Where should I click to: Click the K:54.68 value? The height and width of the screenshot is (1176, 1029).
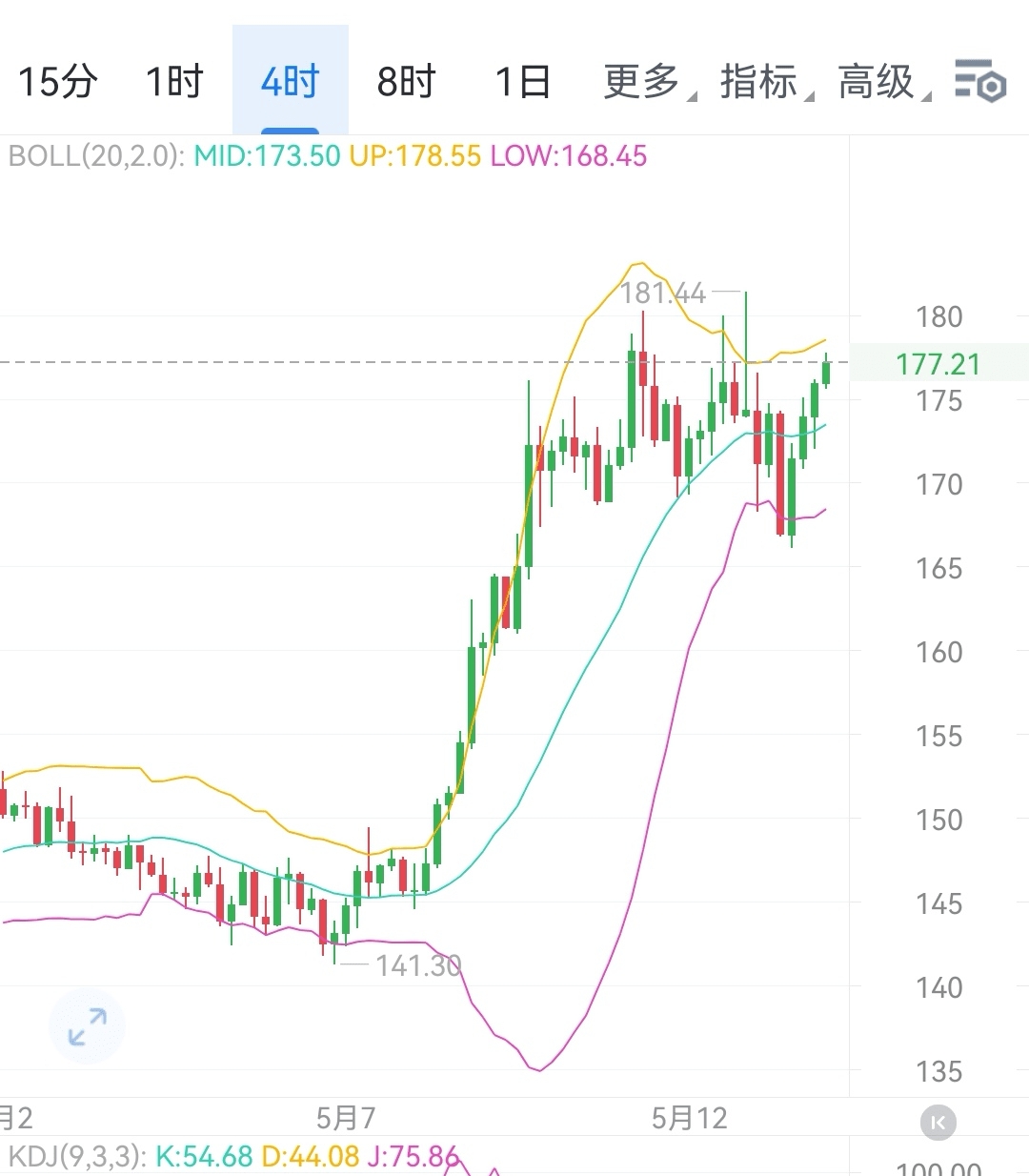(x=204, y=1157)
